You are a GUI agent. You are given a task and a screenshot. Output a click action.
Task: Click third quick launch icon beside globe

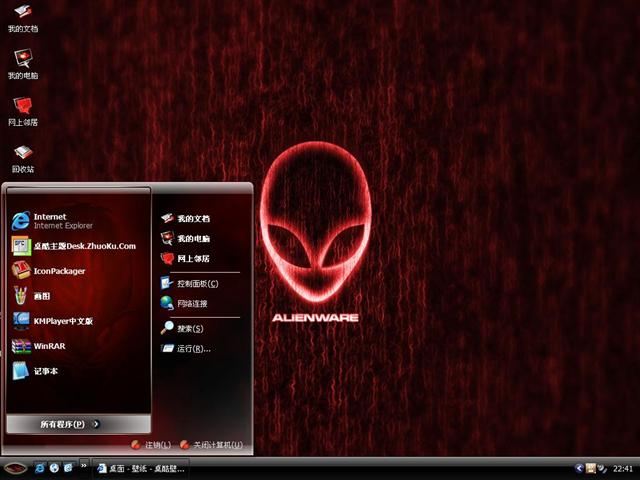(68, 468)
